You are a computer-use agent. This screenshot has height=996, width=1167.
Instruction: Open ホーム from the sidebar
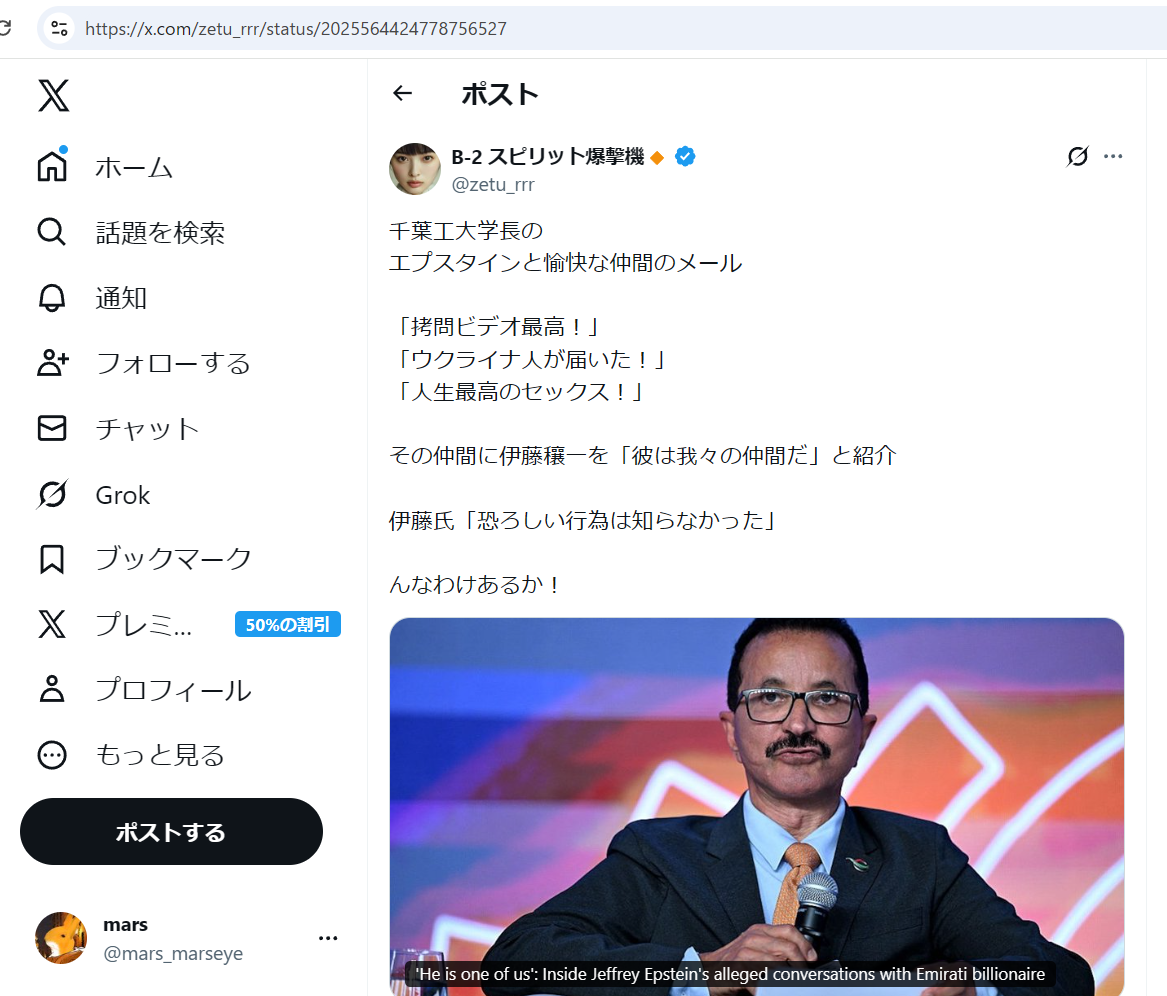coord(134,167)
